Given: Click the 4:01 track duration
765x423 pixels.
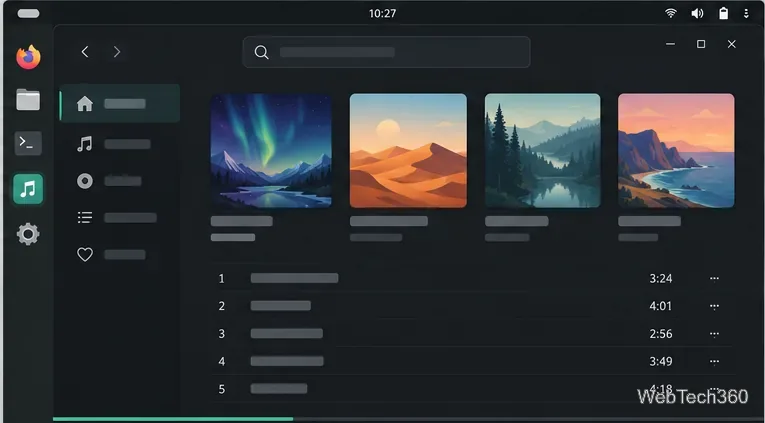Looking at the screenshot, I should tap(661, 306).
